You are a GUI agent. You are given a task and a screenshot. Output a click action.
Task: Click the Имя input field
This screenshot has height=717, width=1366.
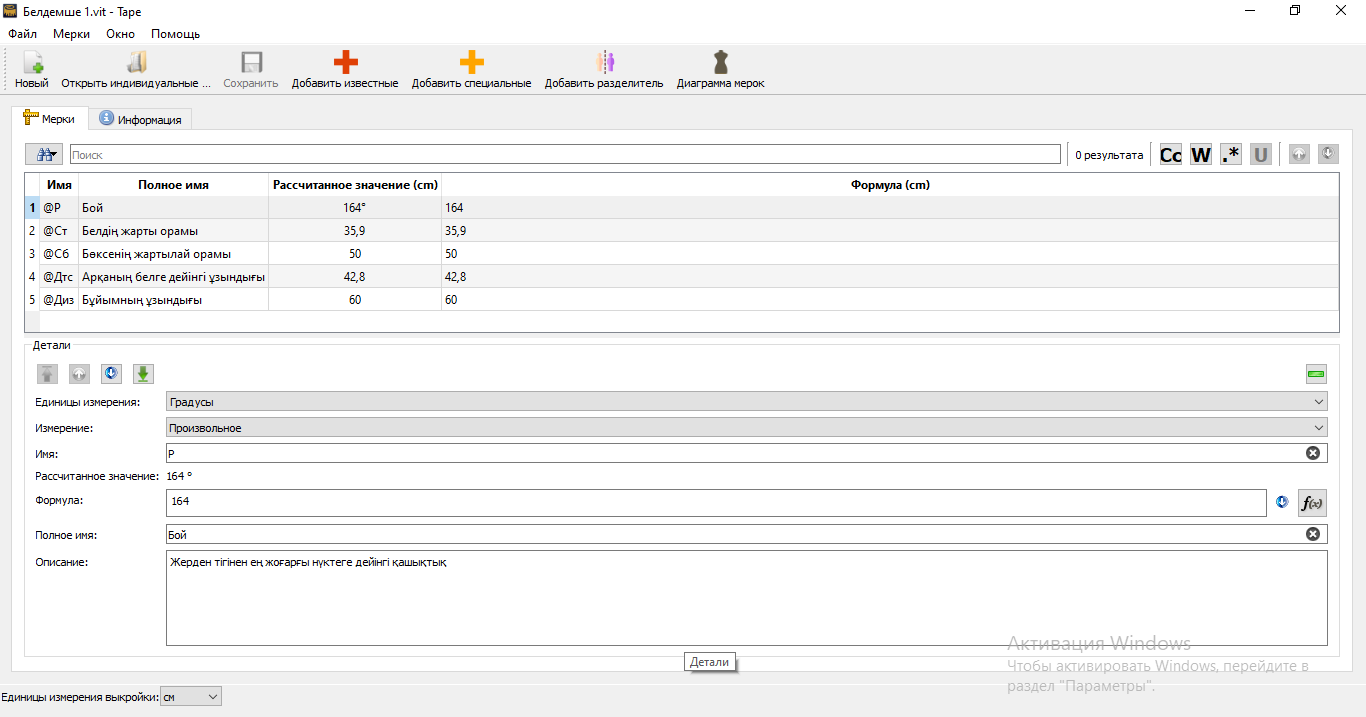[x=746, y=453]
